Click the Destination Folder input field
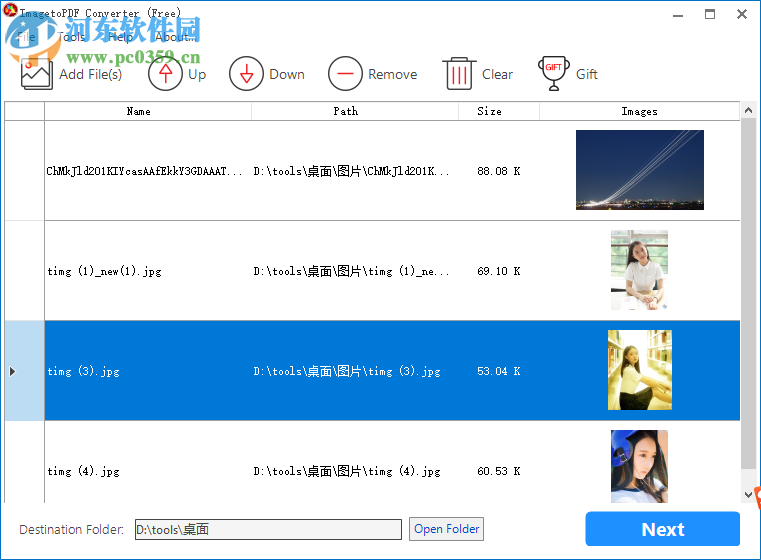761x560 pixels. 268,529
